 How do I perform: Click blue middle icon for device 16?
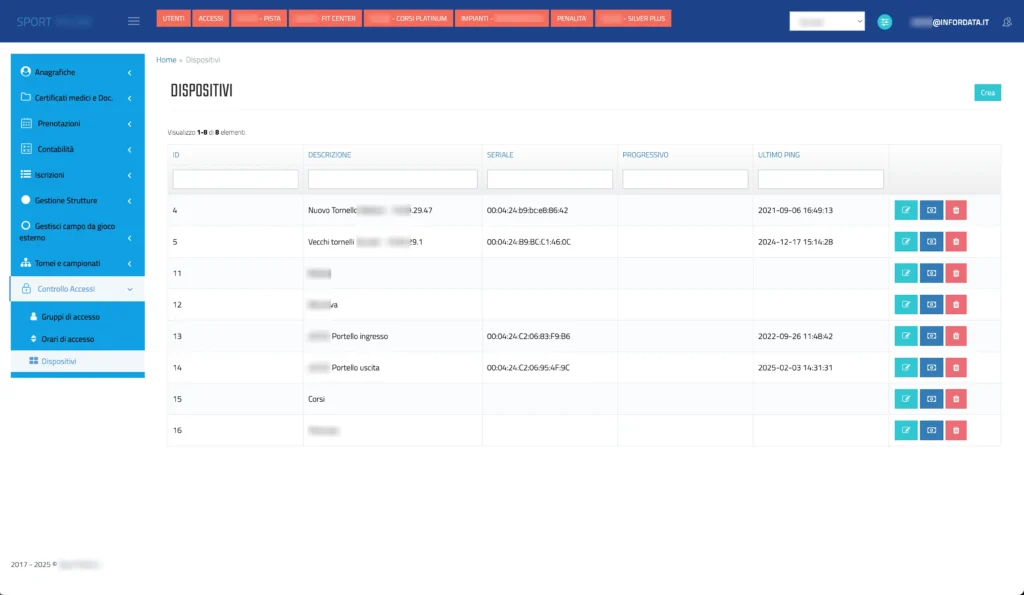[x=931, y=431]
